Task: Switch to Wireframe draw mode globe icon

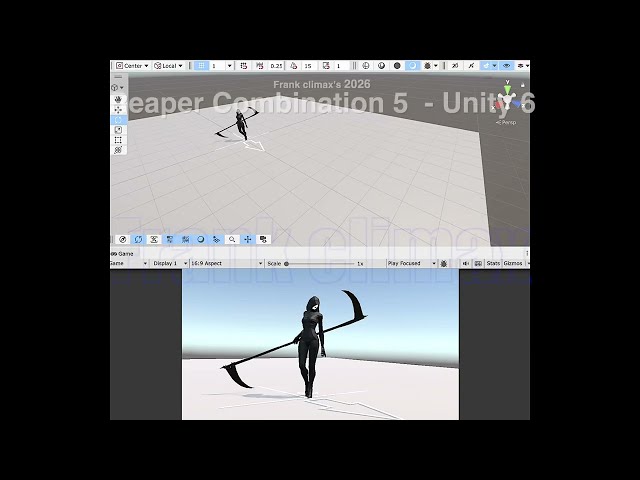Action: click(366, 66)
